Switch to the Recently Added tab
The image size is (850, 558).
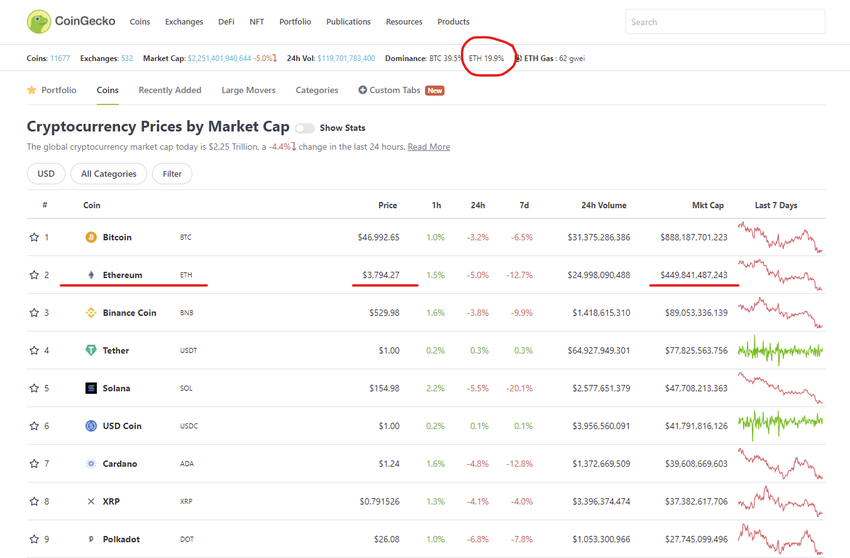[x=170, y=90]
